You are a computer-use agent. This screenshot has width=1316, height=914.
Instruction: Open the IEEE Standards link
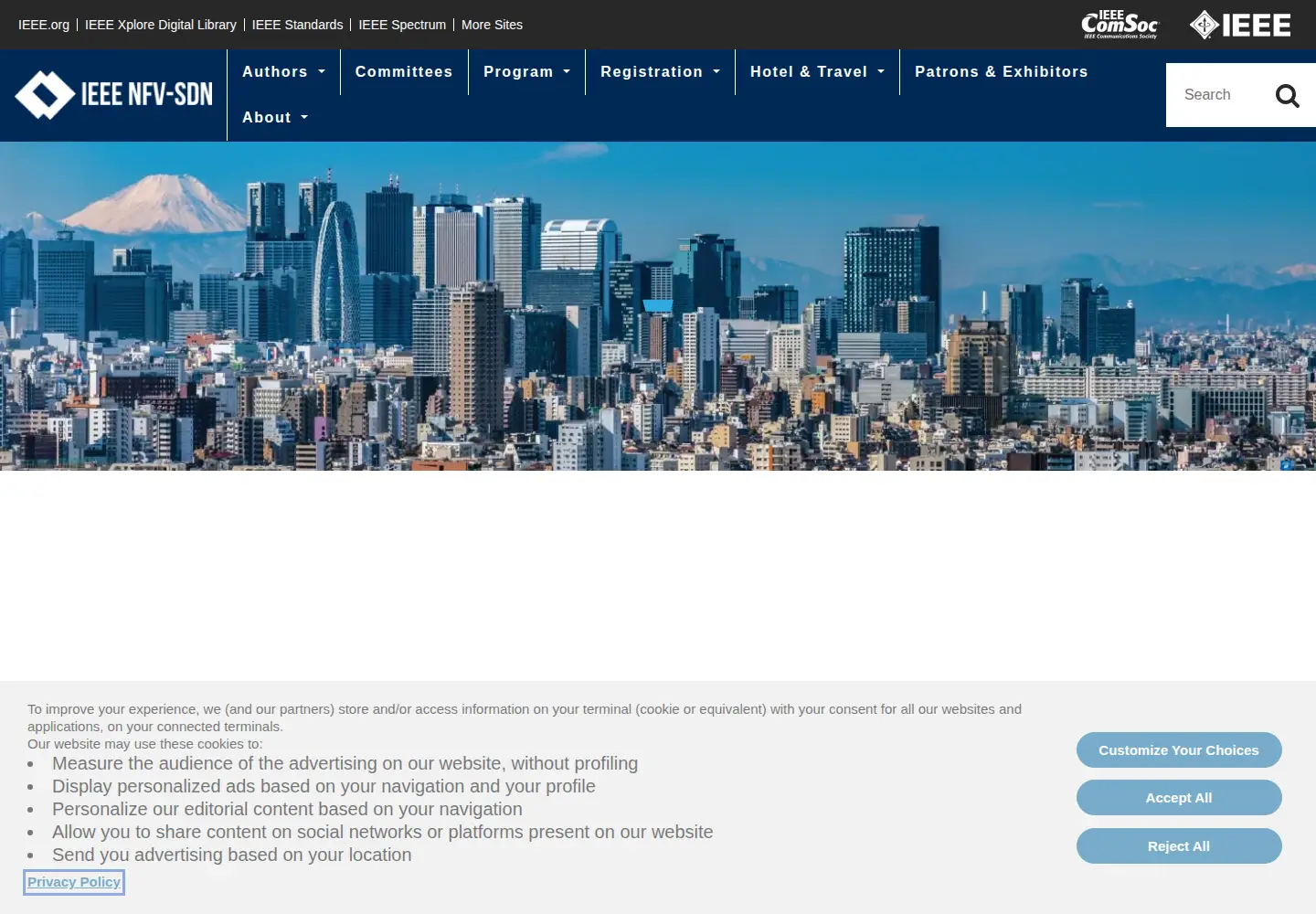click(x=298, y=25)
